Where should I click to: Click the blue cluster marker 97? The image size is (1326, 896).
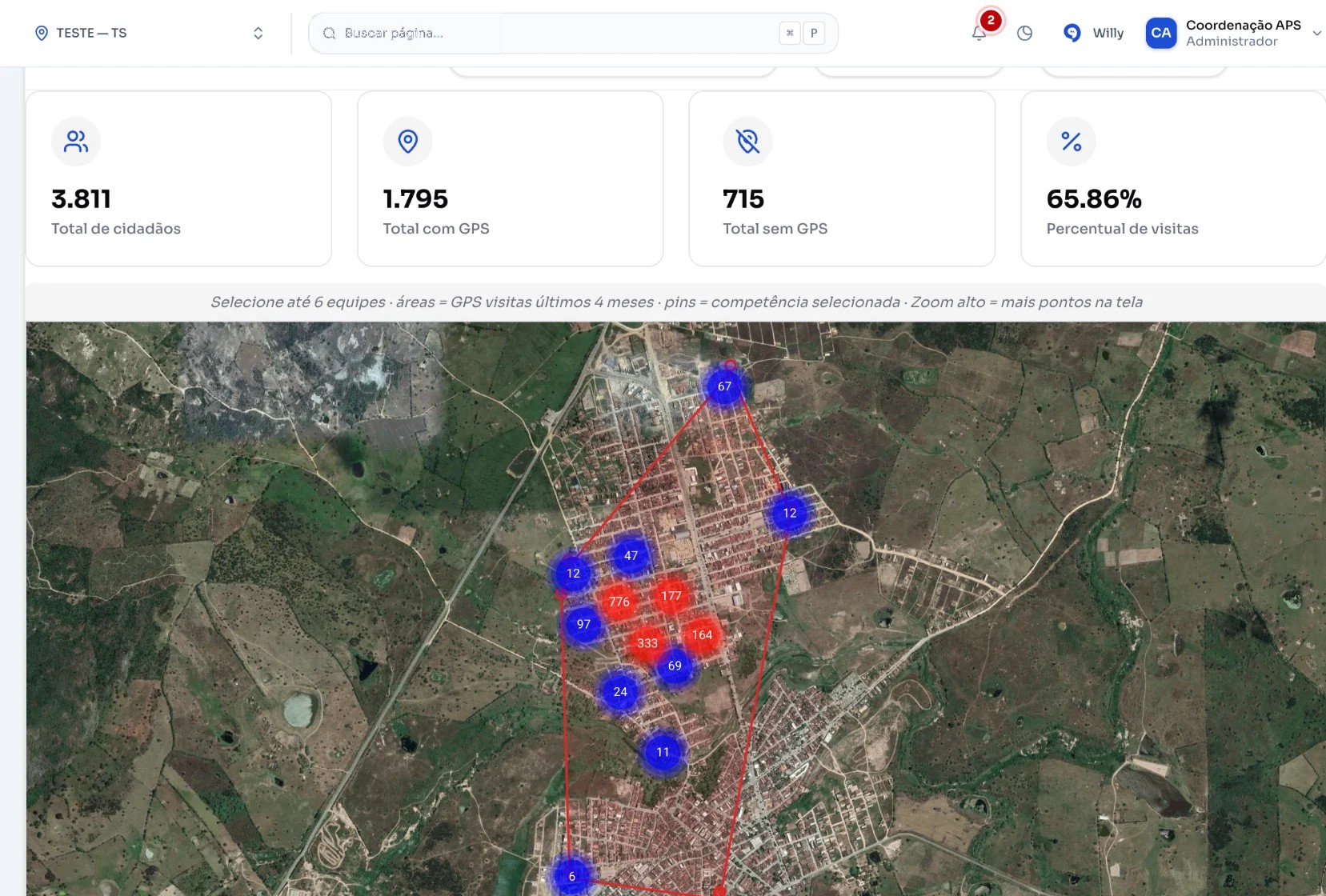(583, 625)
